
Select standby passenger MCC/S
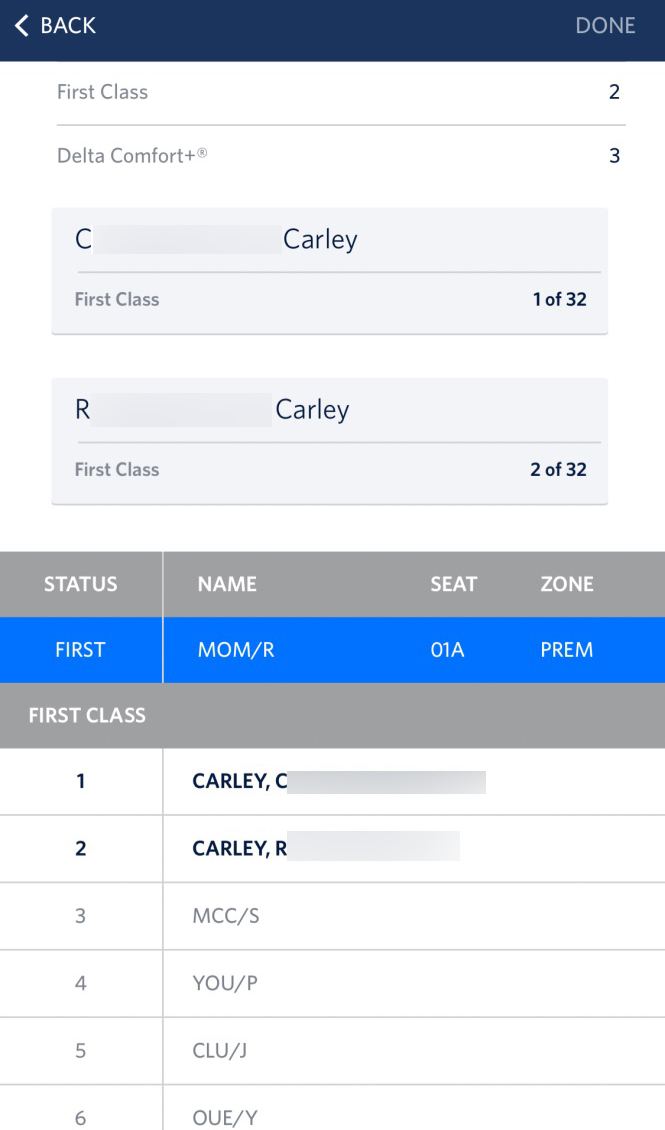click(x=332, y=916)
